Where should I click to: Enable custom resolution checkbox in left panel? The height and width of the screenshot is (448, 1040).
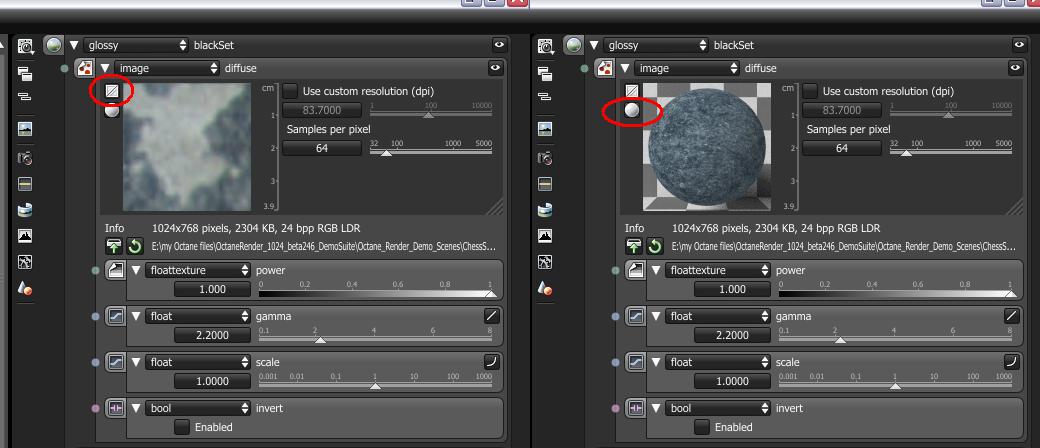coord(291,91)
